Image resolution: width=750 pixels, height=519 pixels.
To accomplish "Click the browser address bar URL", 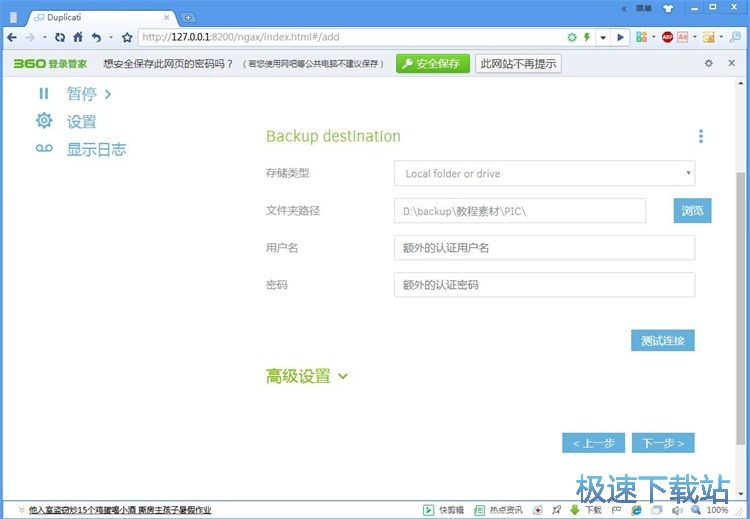I will click(x=241, y=37).
